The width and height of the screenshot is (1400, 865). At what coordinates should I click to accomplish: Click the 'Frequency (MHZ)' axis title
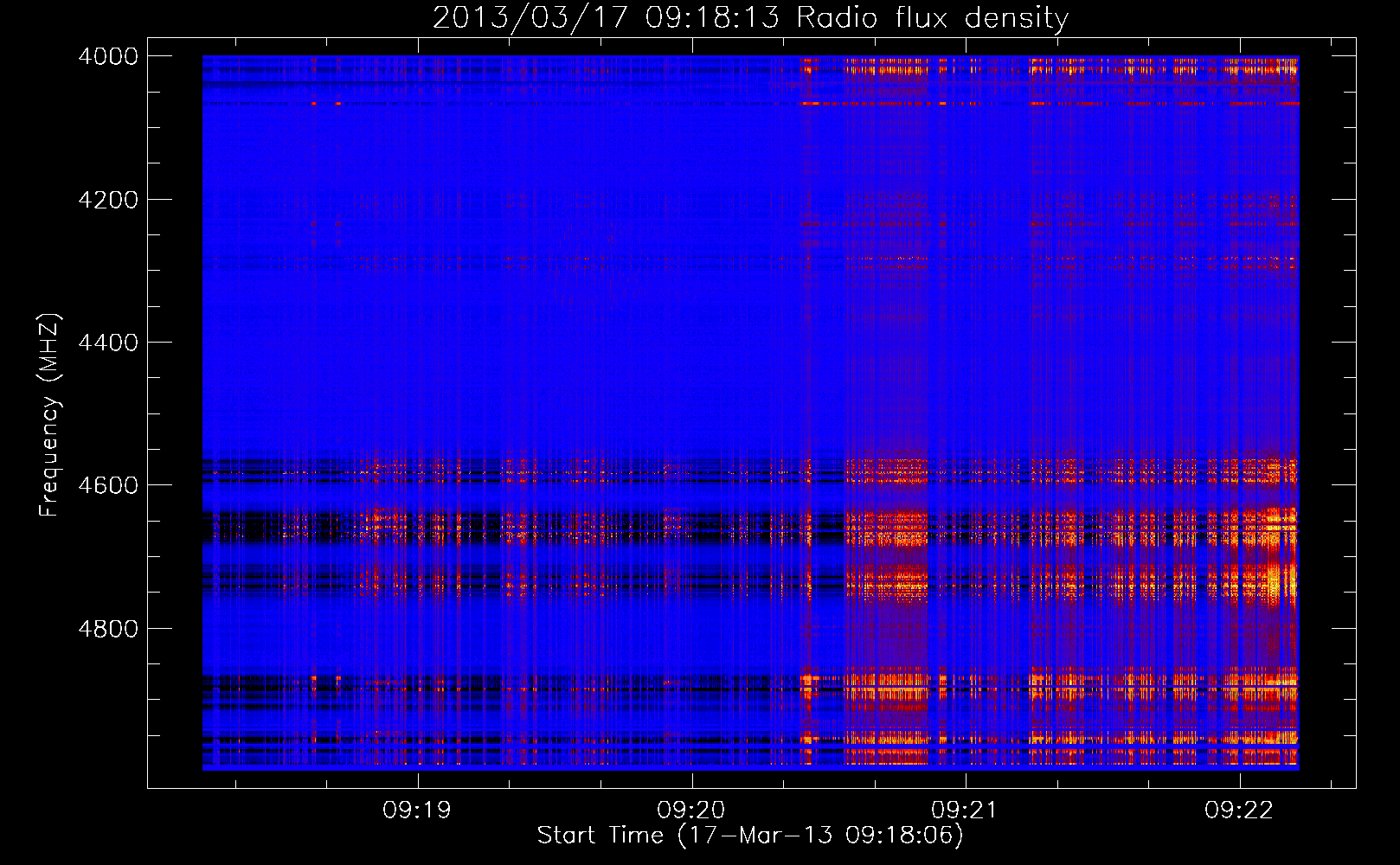pos(50,414)
